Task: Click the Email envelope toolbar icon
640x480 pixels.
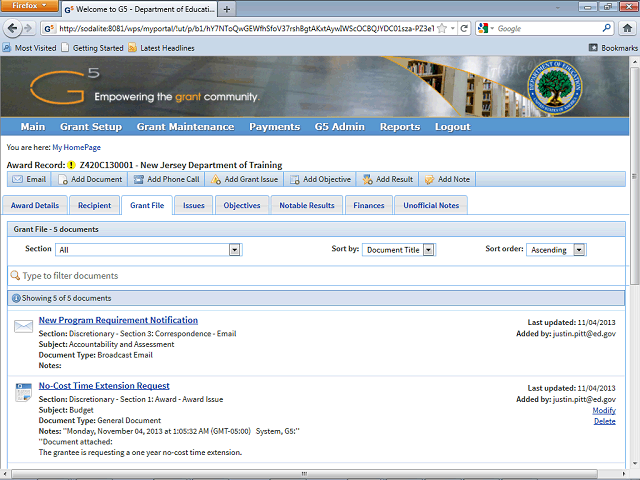Action: pyautogui.click(x=17, y=179)
